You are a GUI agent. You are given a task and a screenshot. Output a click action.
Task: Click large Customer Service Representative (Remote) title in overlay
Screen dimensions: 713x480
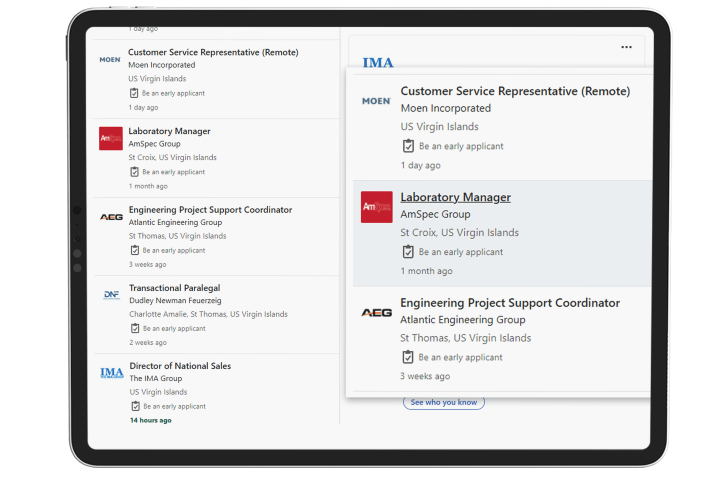515,91
